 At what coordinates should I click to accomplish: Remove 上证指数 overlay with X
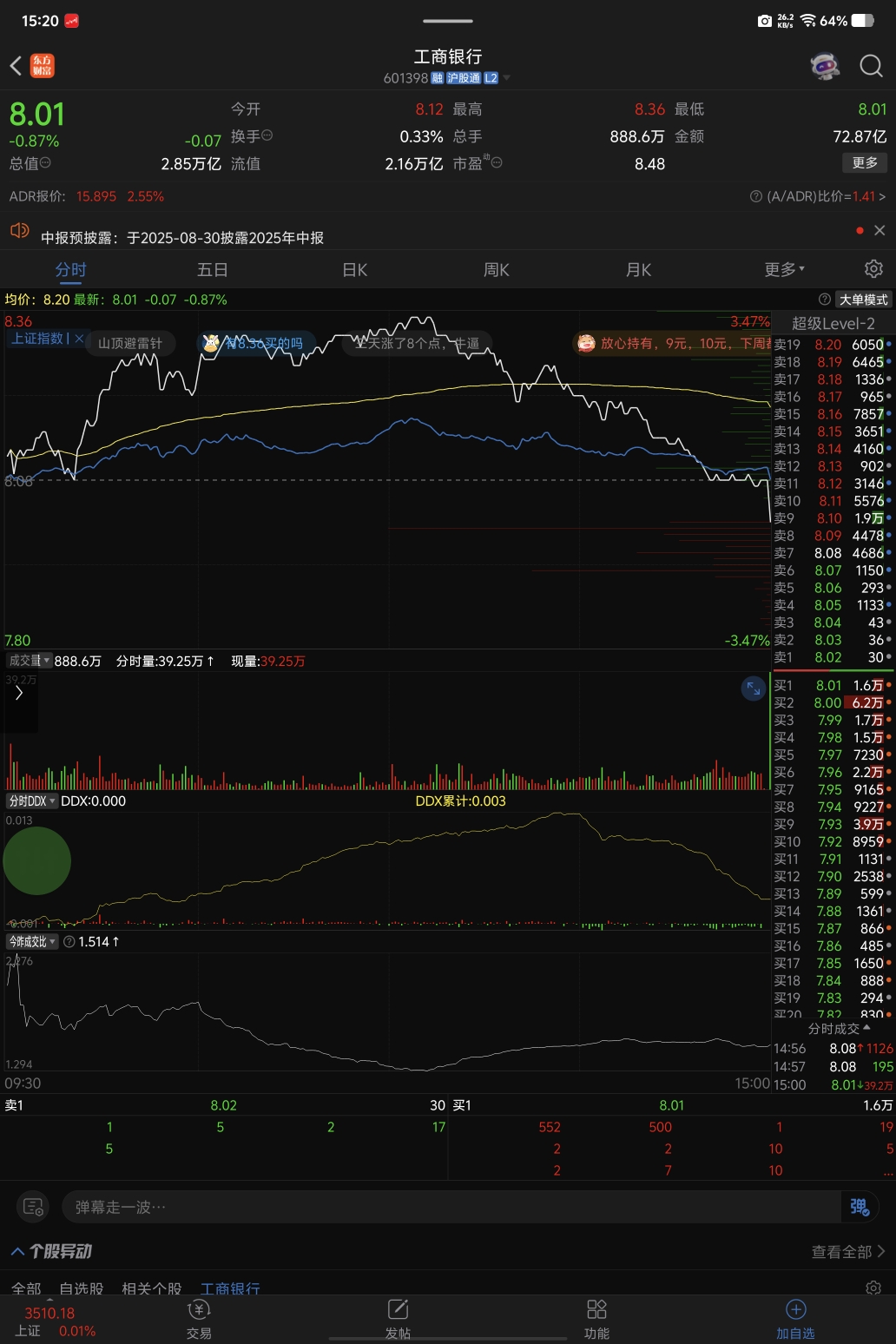tap(79, 339)
